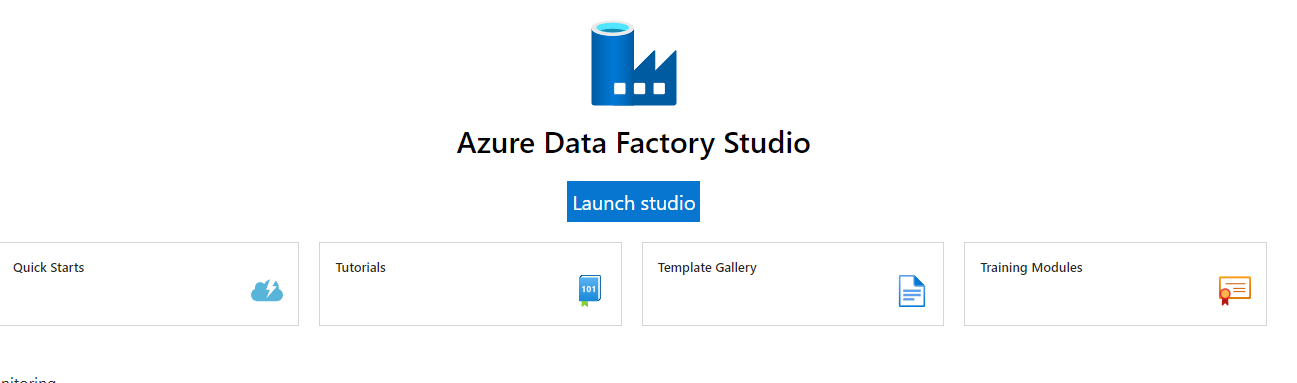Select the Template Gallery card tile
Viewport: 1297px width, 383px height.
pos(793,284)
